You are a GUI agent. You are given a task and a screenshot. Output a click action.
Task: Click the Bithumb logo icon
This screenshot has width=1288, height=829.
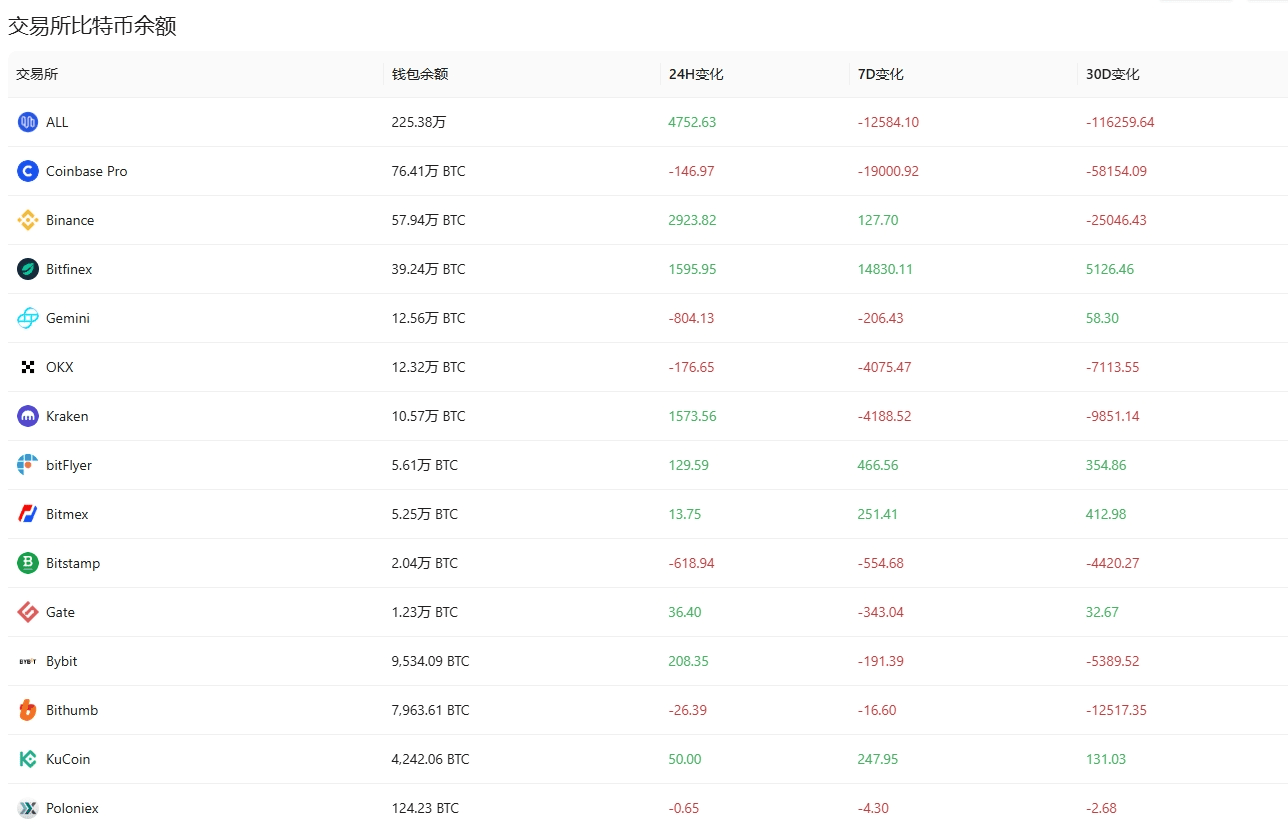coord(28,710)
